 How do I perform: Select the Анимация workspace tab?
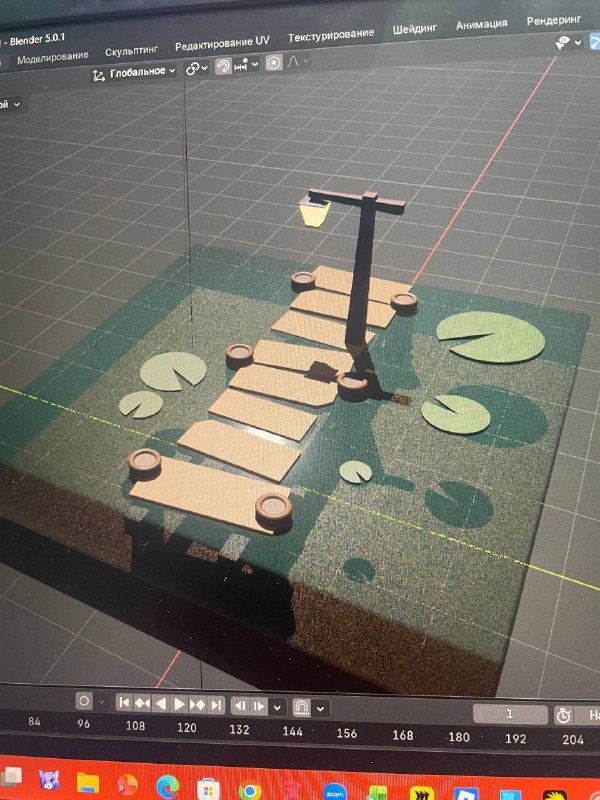point(482,24)
